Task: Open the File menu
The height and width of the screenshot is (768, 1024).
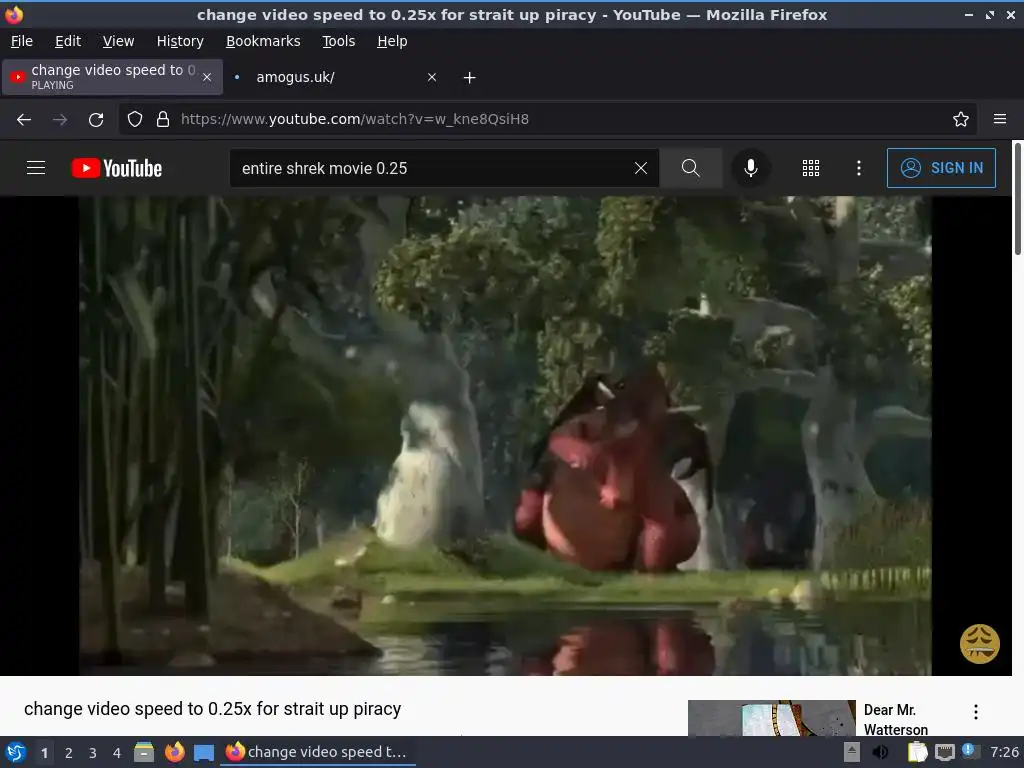Action: 22,41
